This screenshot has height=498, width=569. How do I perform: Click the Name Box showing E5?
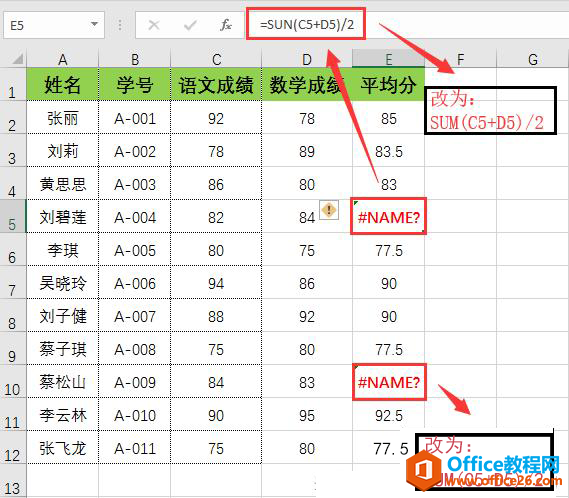click(54, 25)
